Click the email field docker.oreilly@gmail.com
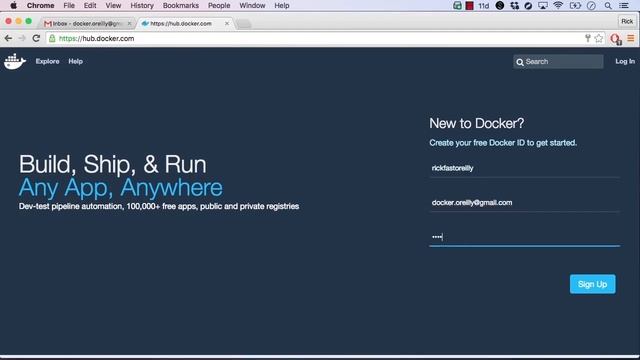 524,202
